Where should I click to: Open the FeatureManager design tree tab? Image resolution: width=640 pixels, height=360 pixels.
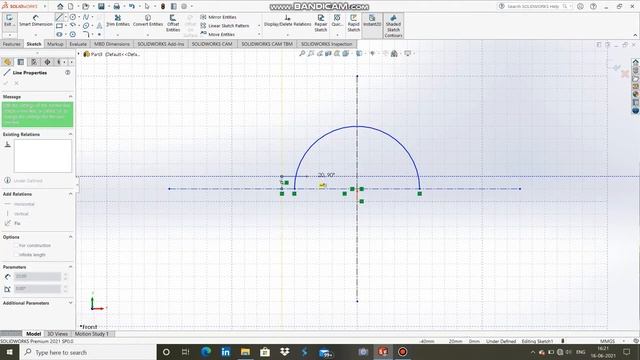(x=7, y=62)
